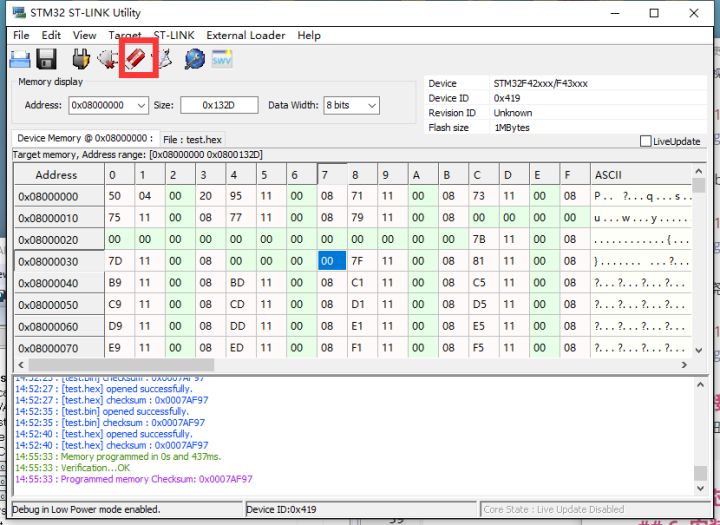This screenshot has width=720, height=525.
Task: Click the Save file floppy icon
Action: coord(46,59)
